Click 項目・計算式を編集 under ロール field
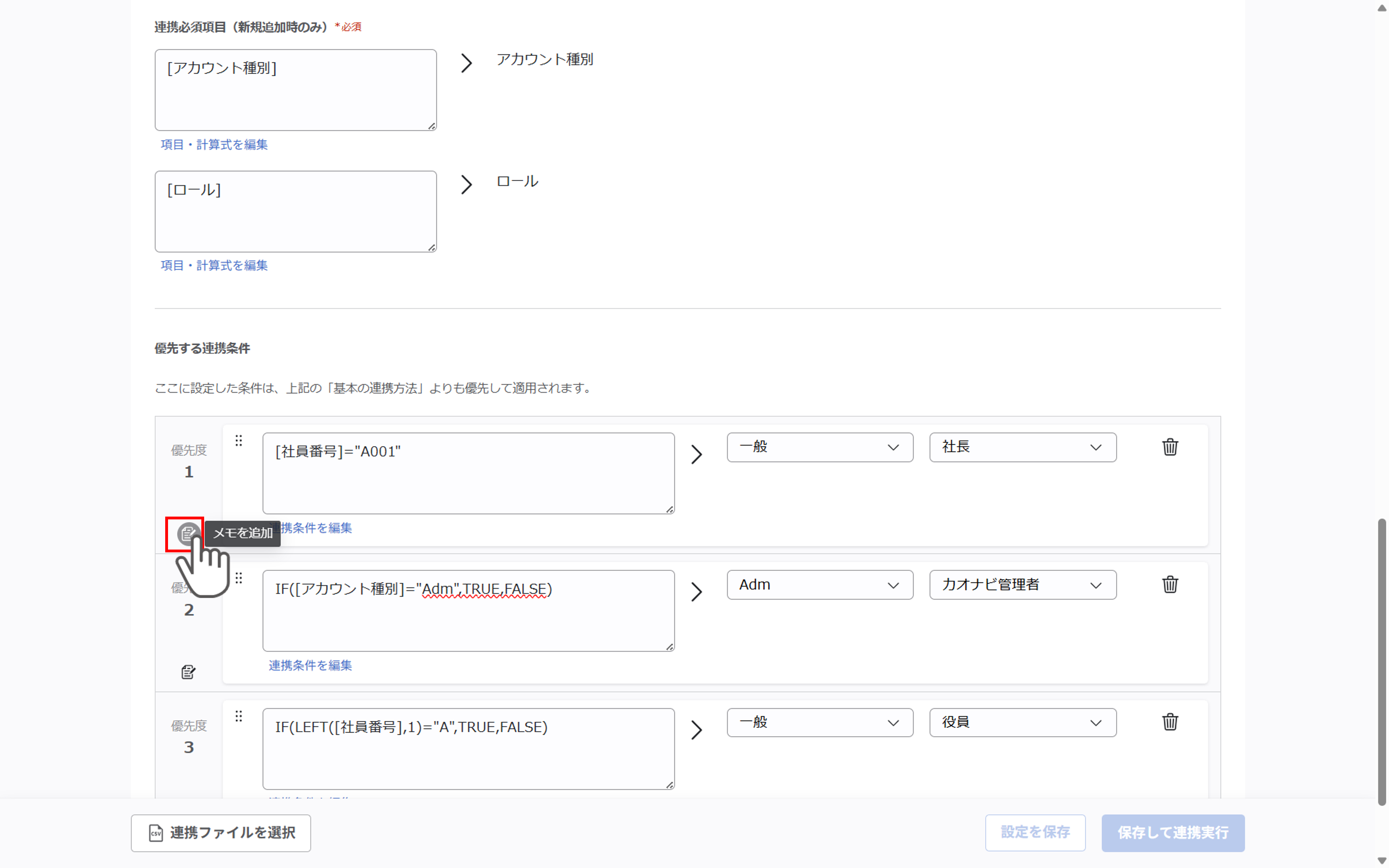The image size is (1389, 868). pos(214,265)
